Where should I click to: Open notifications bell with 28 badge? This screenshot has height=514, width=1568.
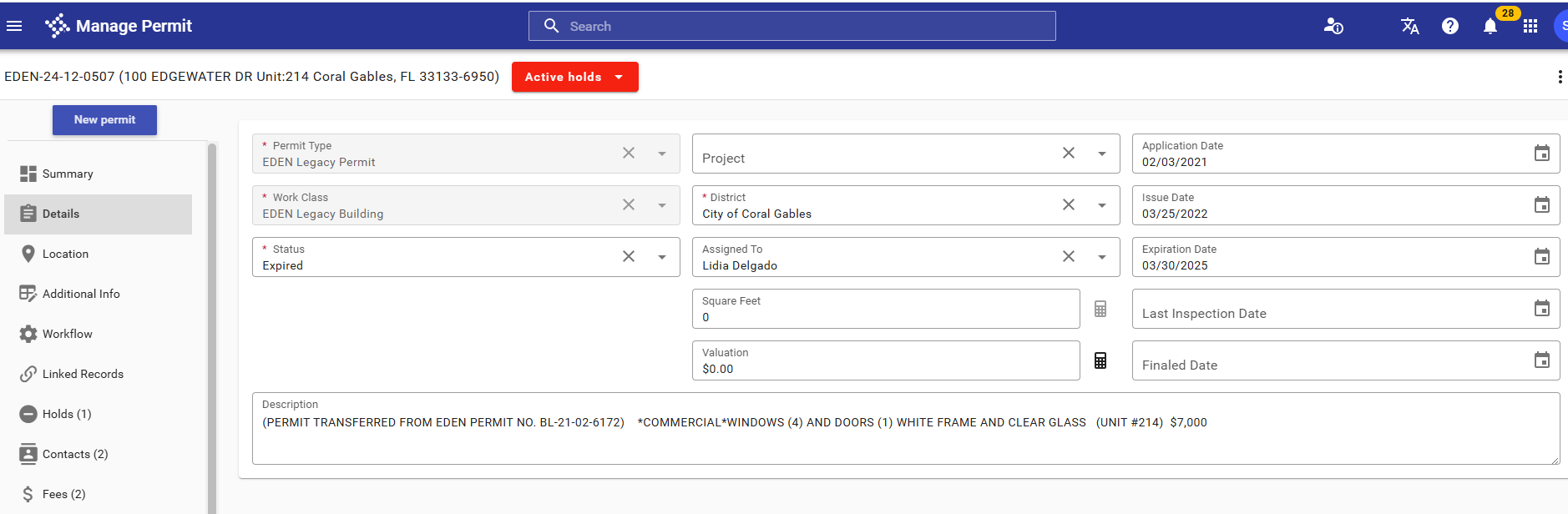[1490, 26]
